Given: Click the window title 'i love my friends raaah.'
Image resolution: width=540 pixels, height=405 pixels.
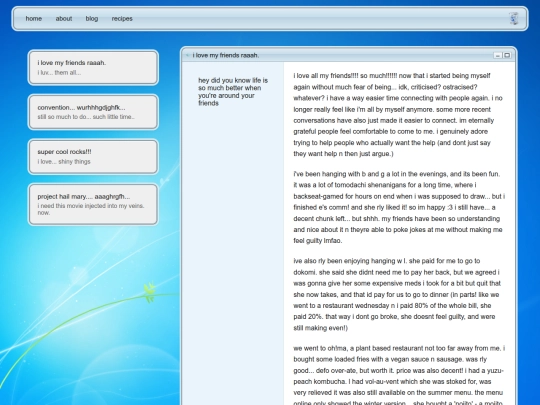Looking at the screenshot, I should pyautogui.click(x=226, y=55).
